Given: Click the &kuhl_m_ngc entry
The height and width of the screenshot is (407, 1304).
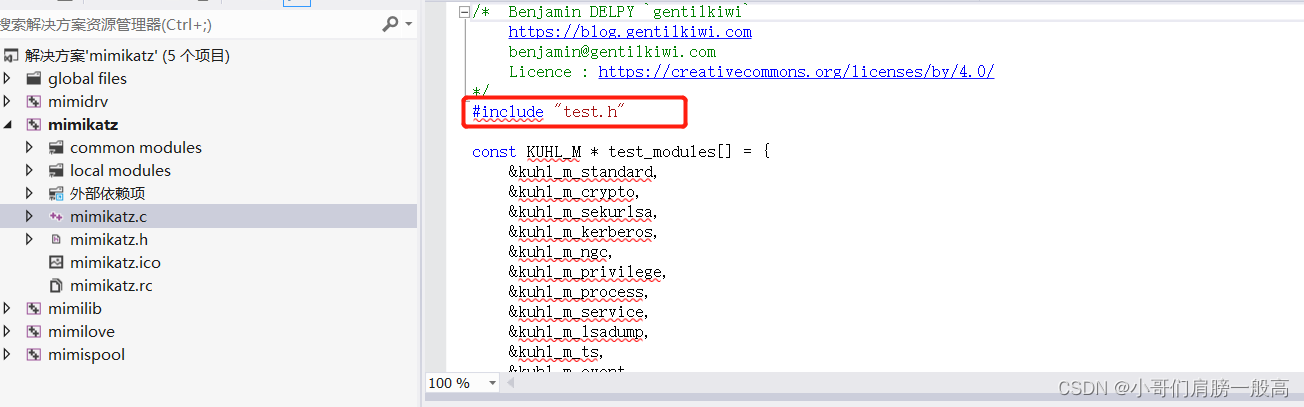Looking at the screenshot, I should [x=560, y=252].
